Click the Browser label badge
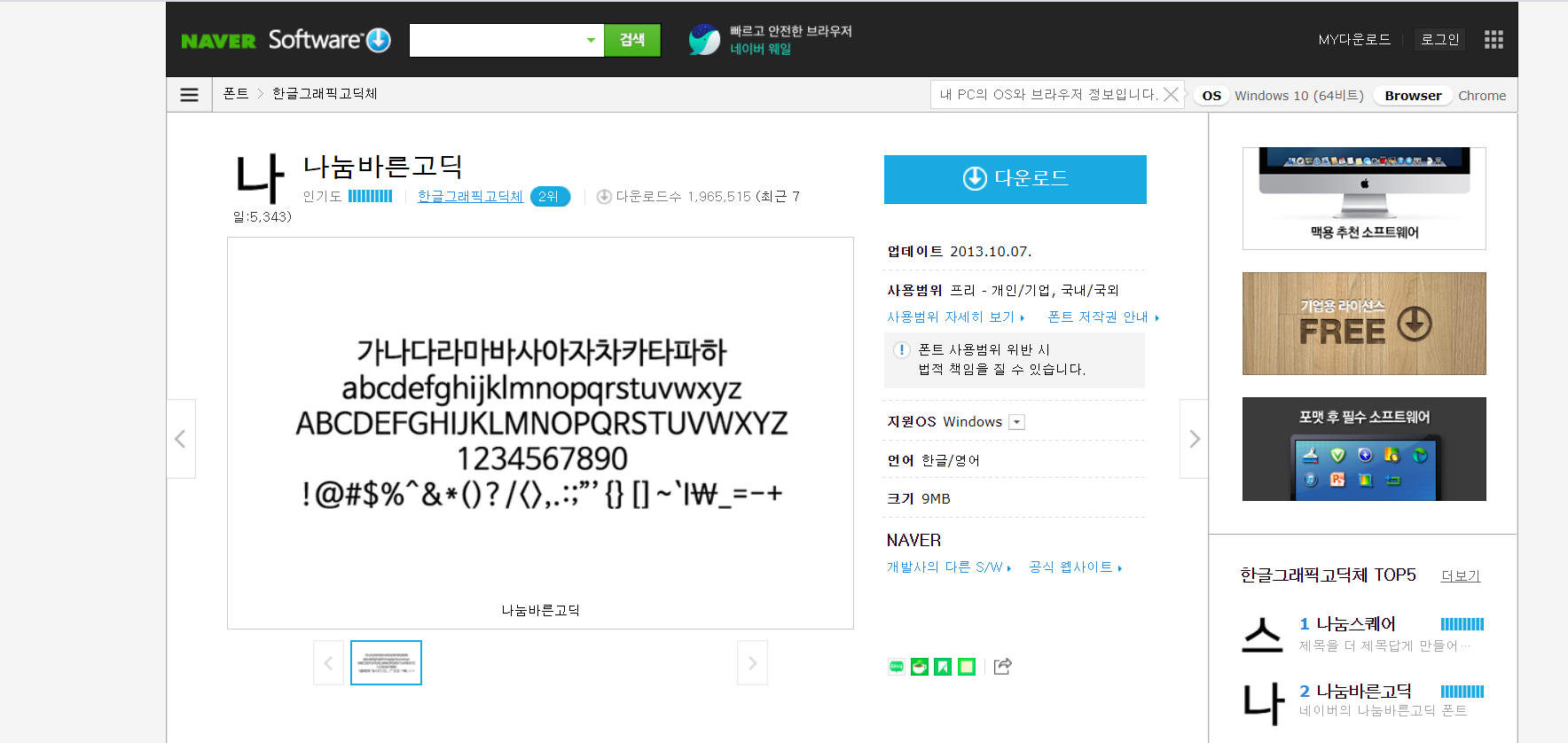 [1413, 96]
